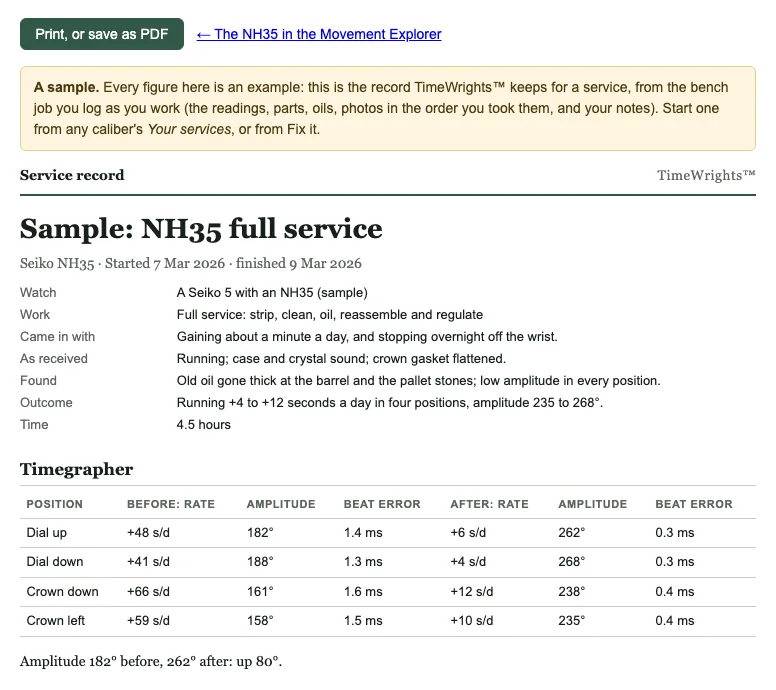Click the '235°' after amplitude cell

(x=572, y=621)
